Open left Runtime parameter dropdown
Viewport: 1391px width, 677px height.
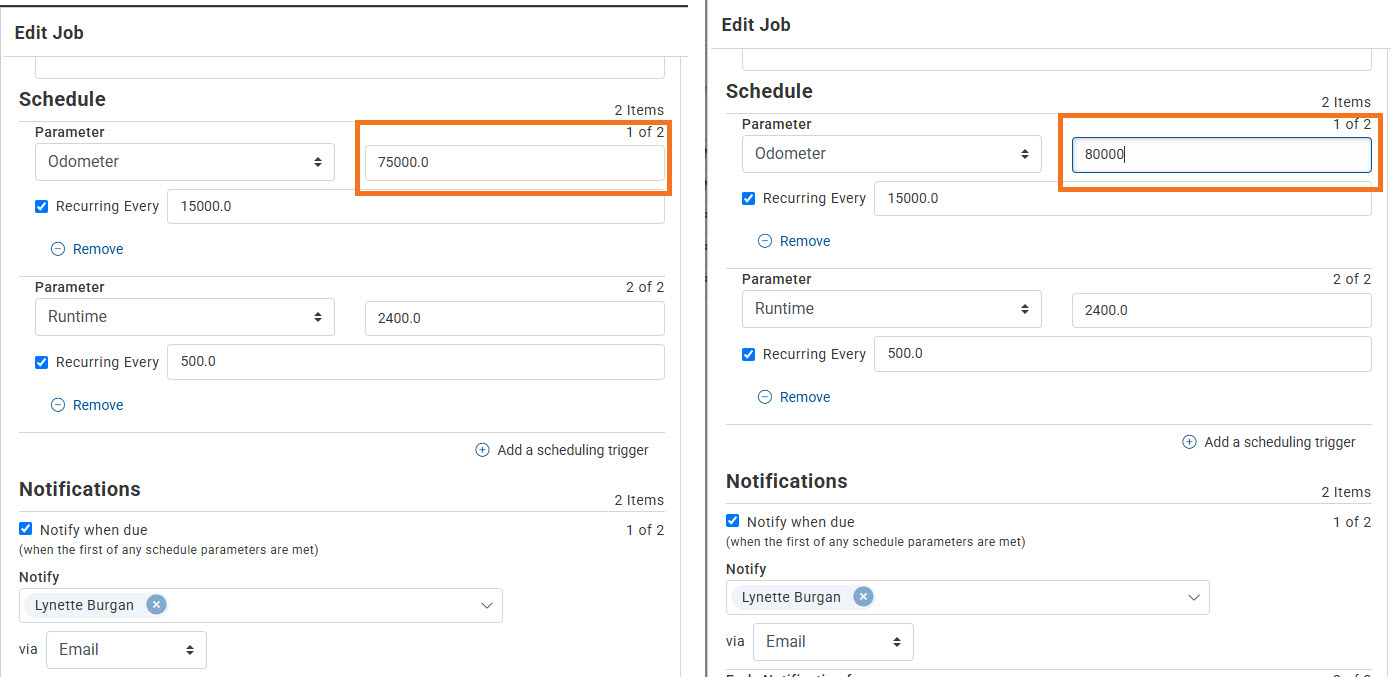pos(185,317)
